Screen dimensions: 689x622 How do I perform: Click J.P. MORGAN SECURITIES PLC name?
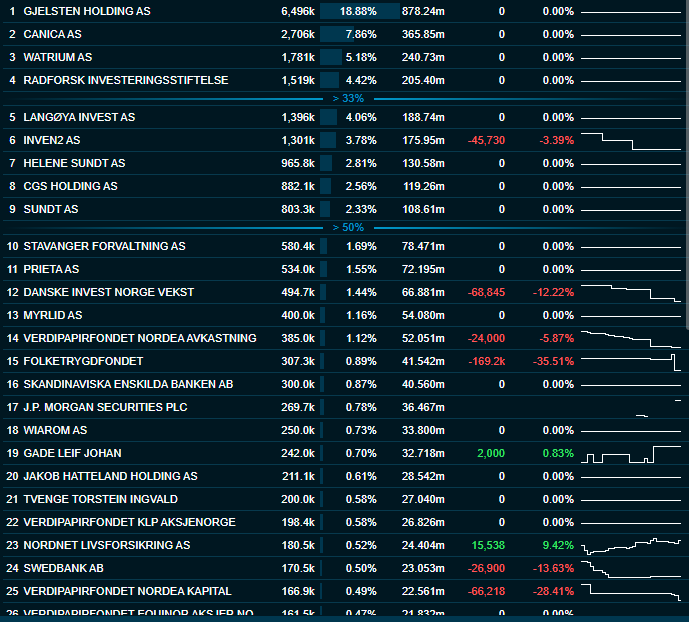pyautogui.click(x=105, y=407)
